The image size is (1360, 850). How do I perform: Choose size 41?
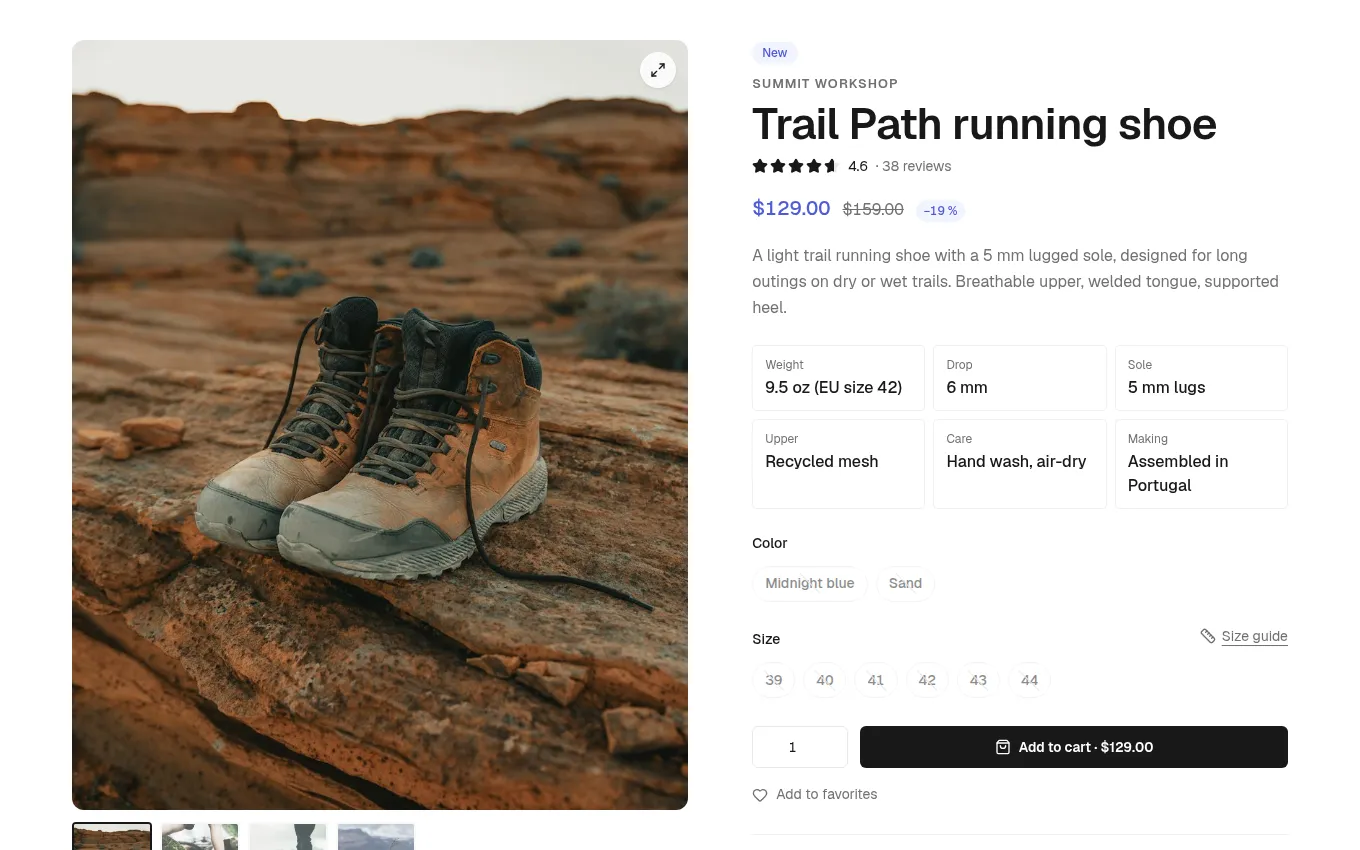coord(876,680)
